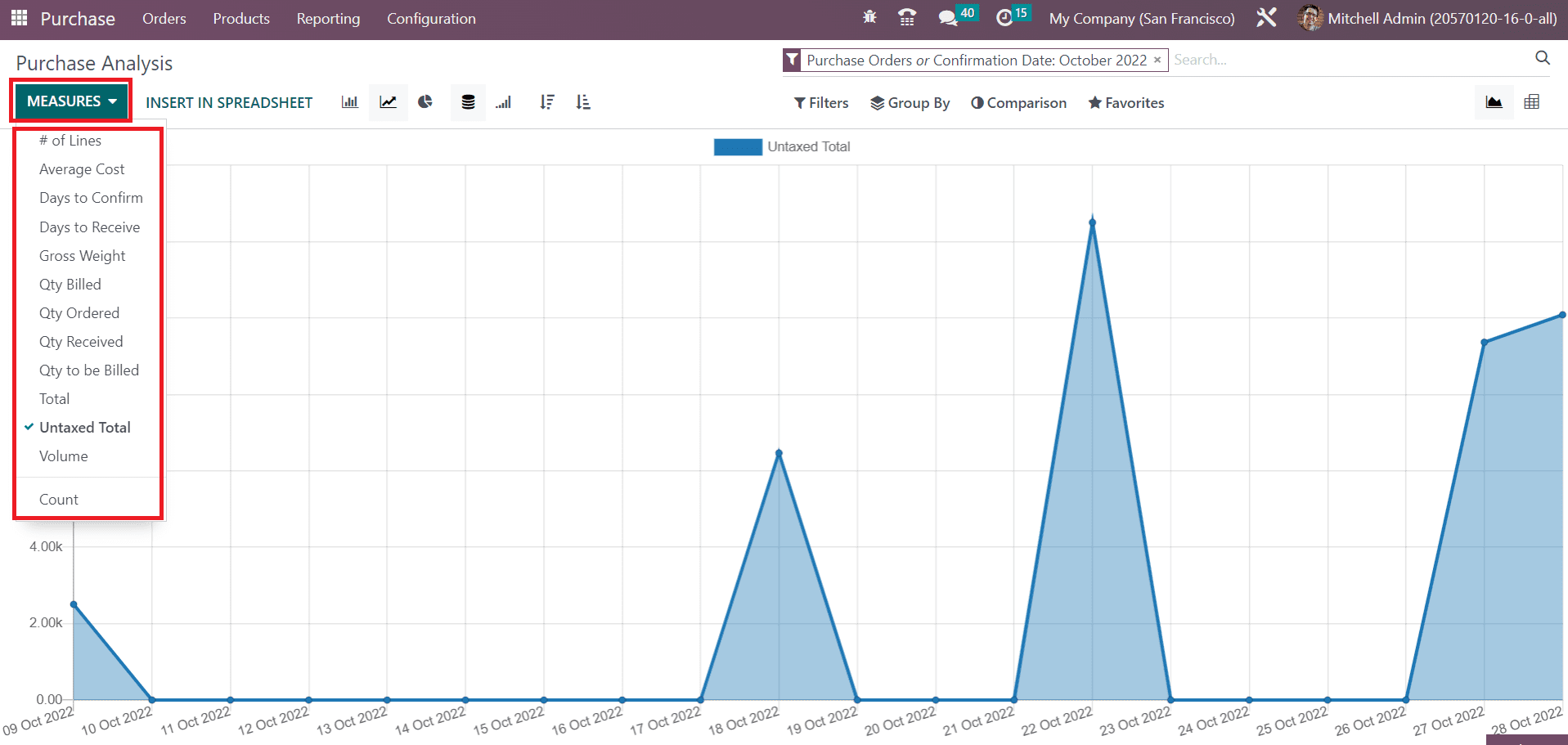
Task: Sort chart in descending order
Action: pos(547,102)
